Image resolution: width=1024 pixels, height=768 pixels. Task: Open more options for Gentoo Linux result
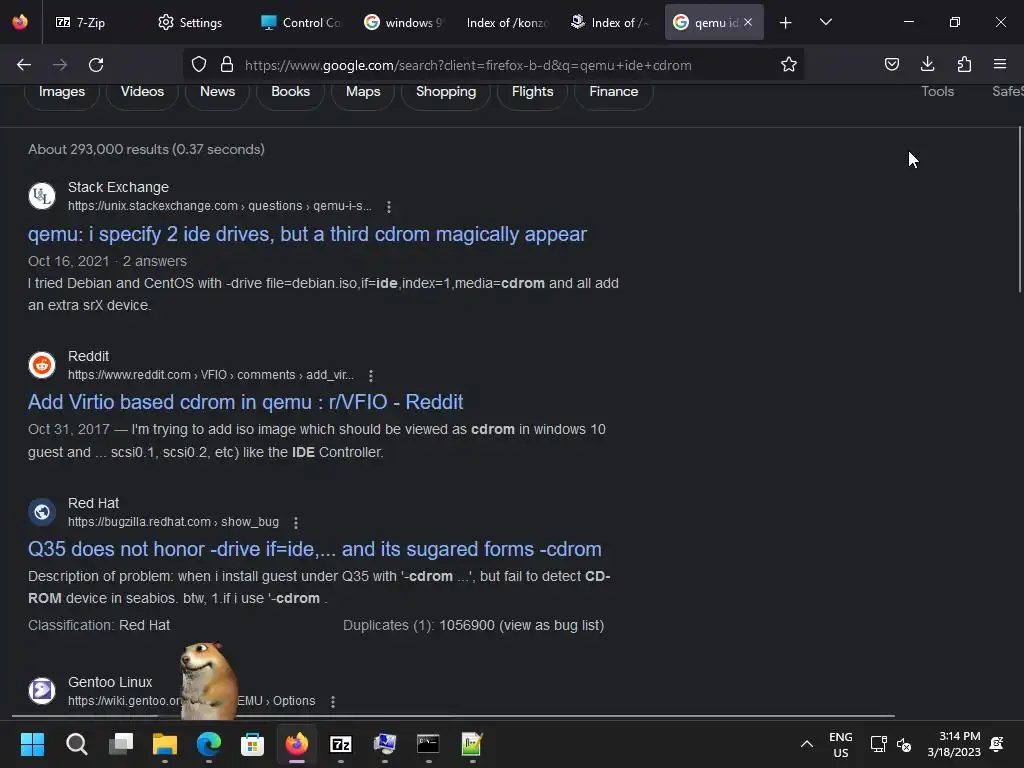click(x=332, y=701)
